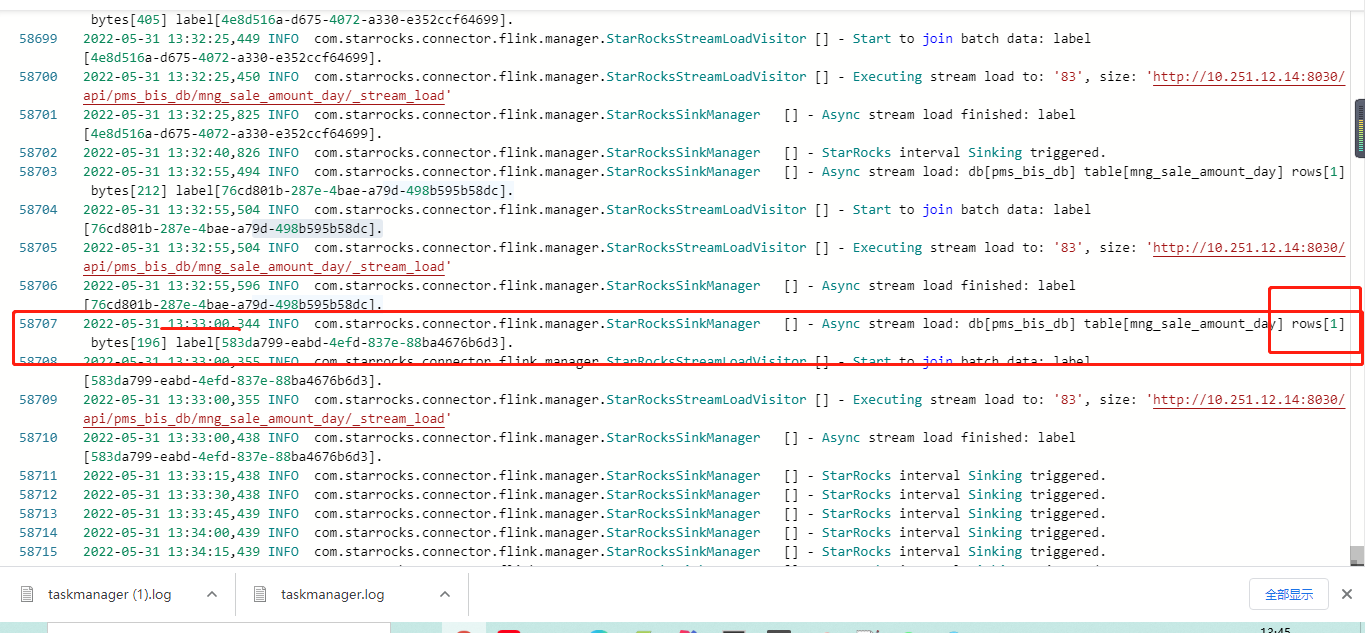This screenshot has width=1365, height=633.
Task: Click line number 58707
Action: 38,323
